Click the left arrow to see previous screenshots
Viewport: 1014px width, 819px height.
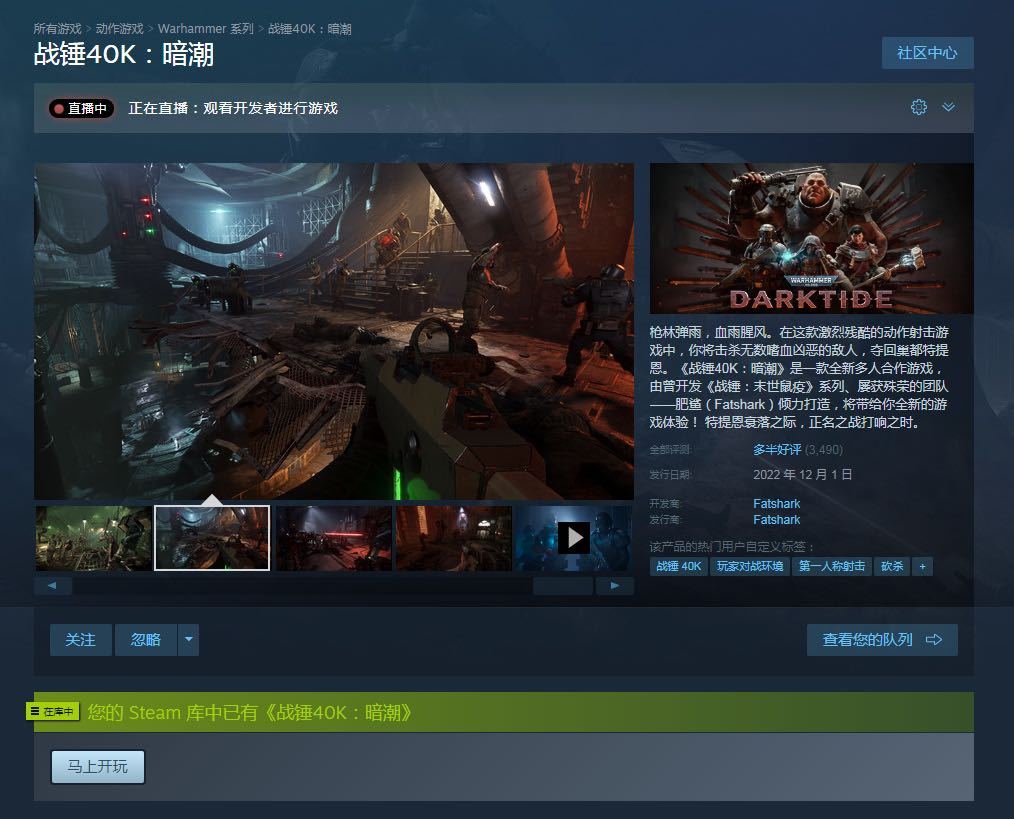click(52, 585)
